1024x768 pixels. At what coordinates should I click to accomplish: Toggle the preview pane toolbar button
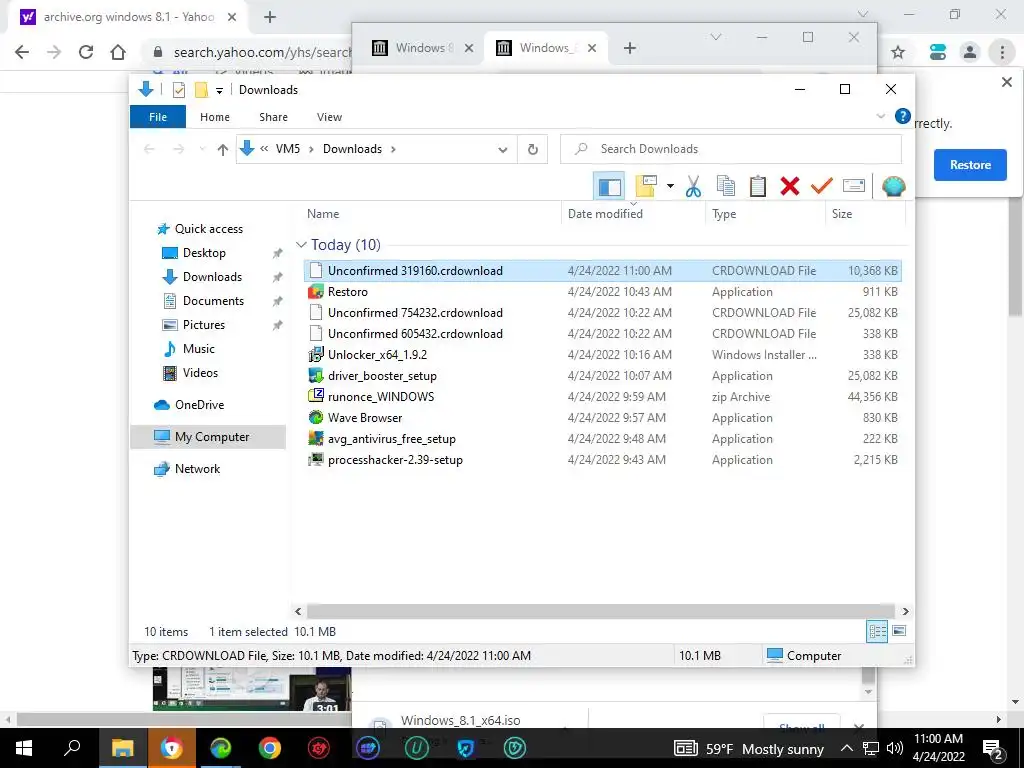(609, 187)
